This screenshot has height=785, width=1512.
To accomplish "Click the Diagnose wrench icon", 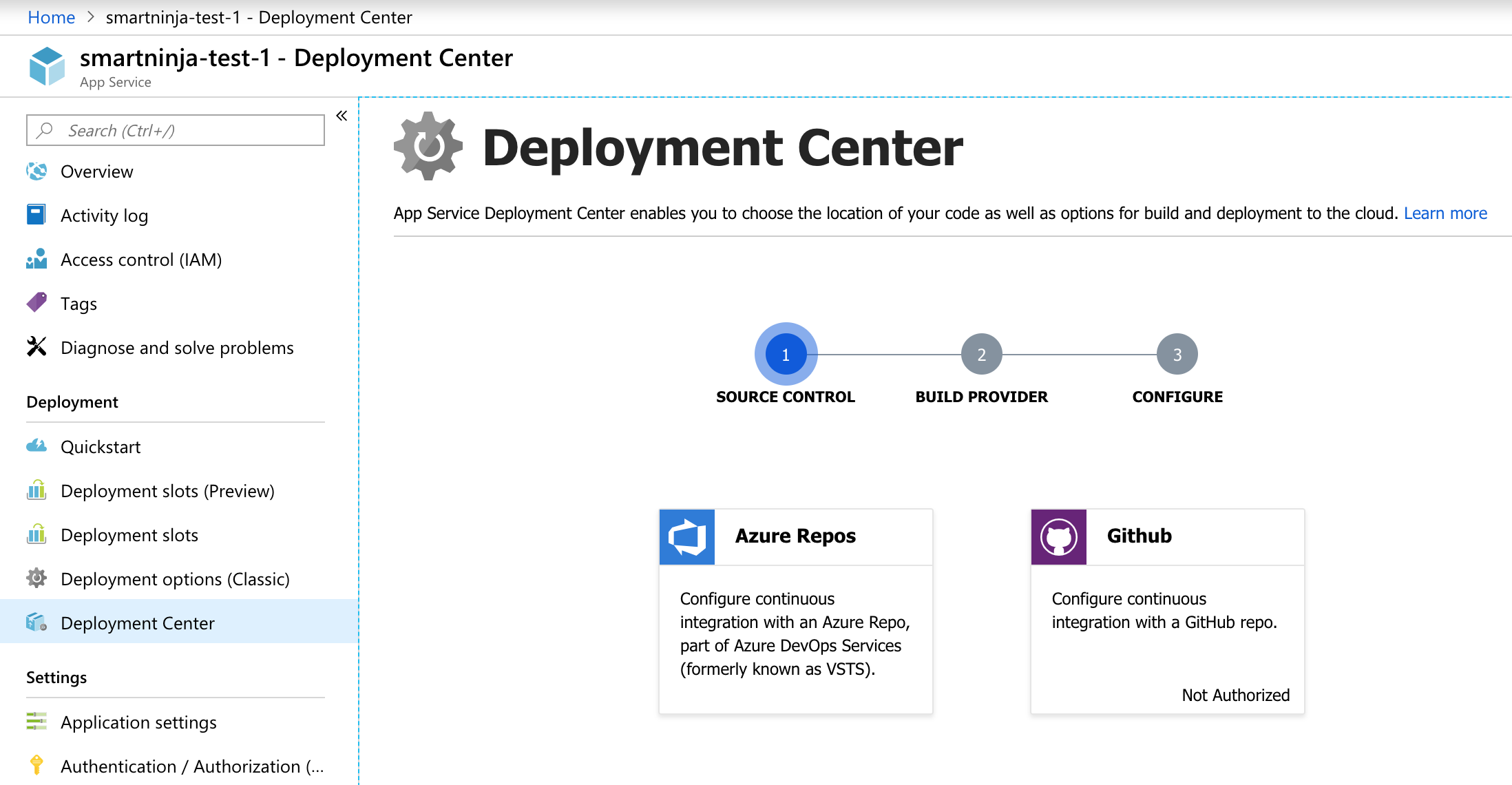I will 36,346.
